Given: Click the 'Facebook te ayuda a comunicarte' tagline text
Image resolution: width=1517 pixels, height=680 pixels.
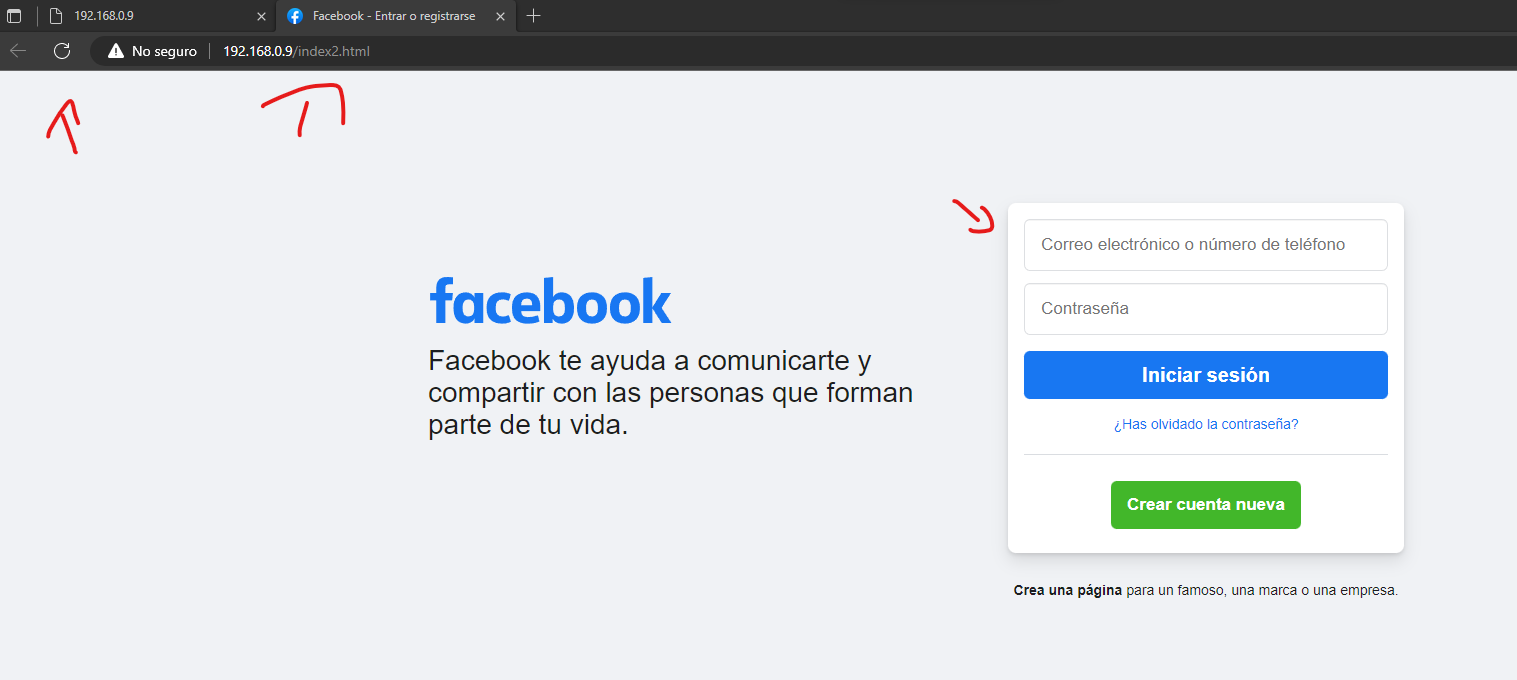Looking at the screenshot, I should [x=670, y=393].
